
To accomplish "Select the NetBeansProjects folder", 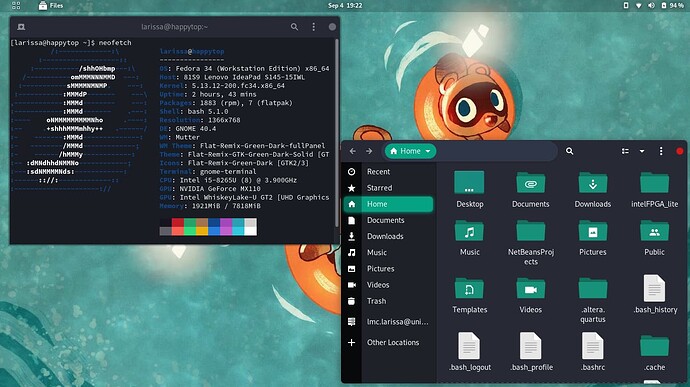I will 531,231.
